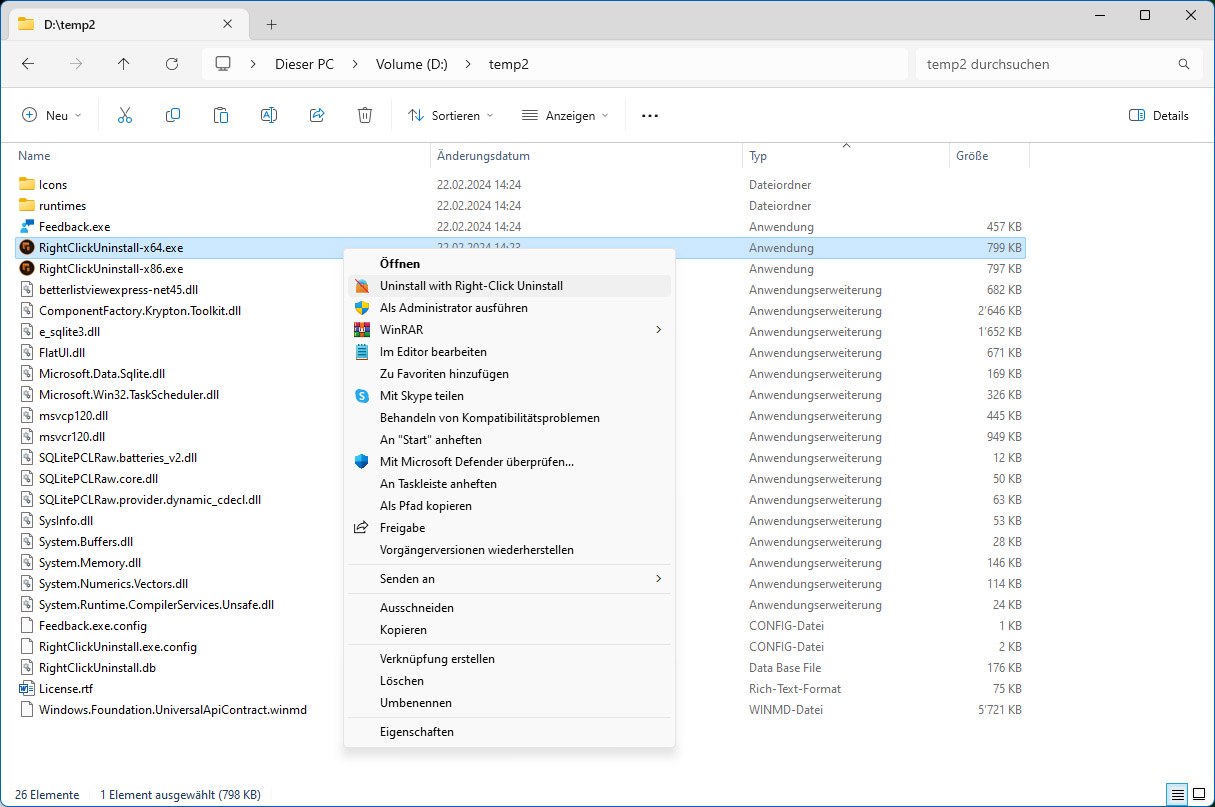Click the WinRAR icon in context menu
Screen dimensions: 1215x807
pos(362,330)
